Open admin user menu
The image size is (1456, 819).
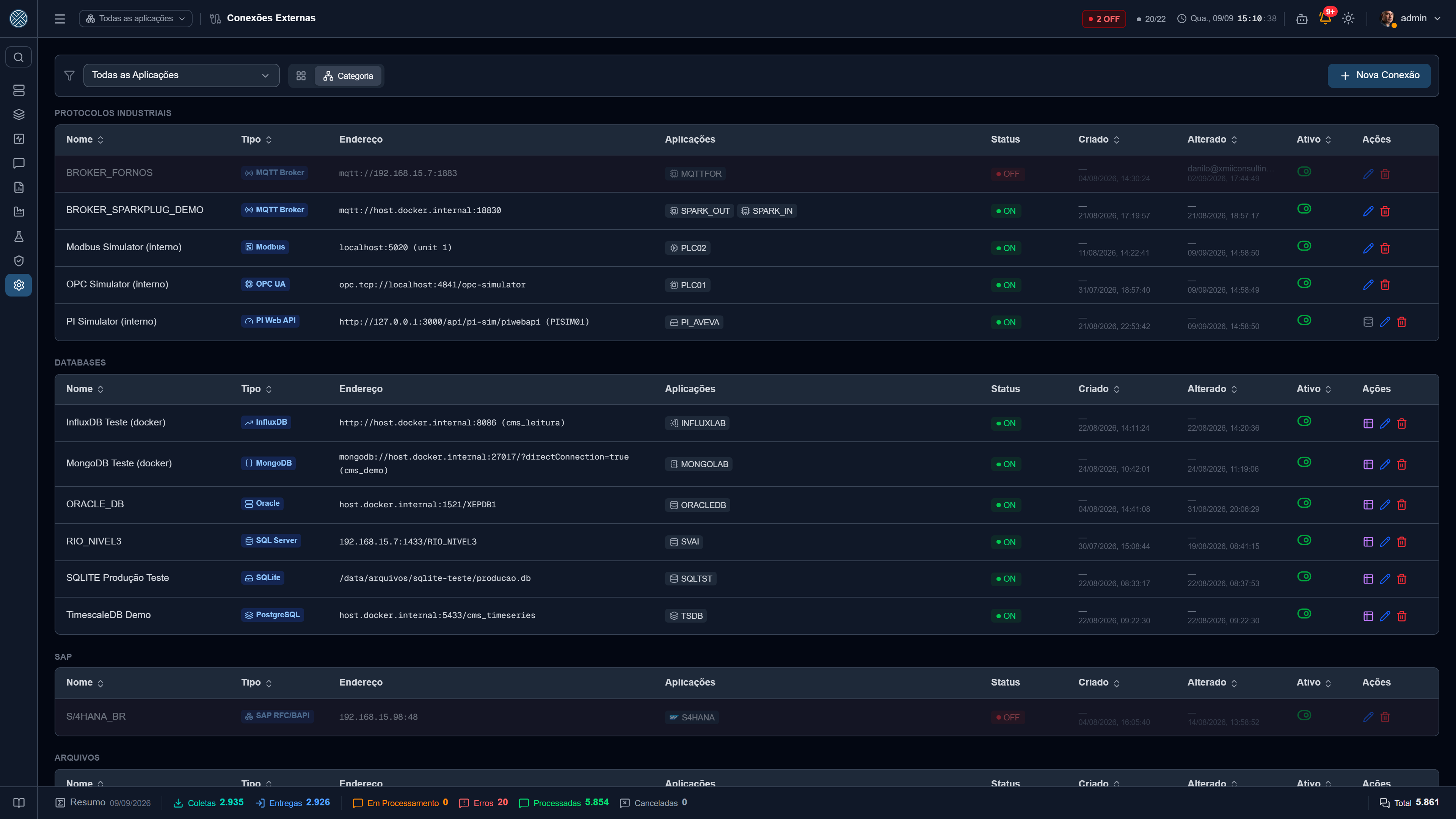click(x=1411, y=19)
